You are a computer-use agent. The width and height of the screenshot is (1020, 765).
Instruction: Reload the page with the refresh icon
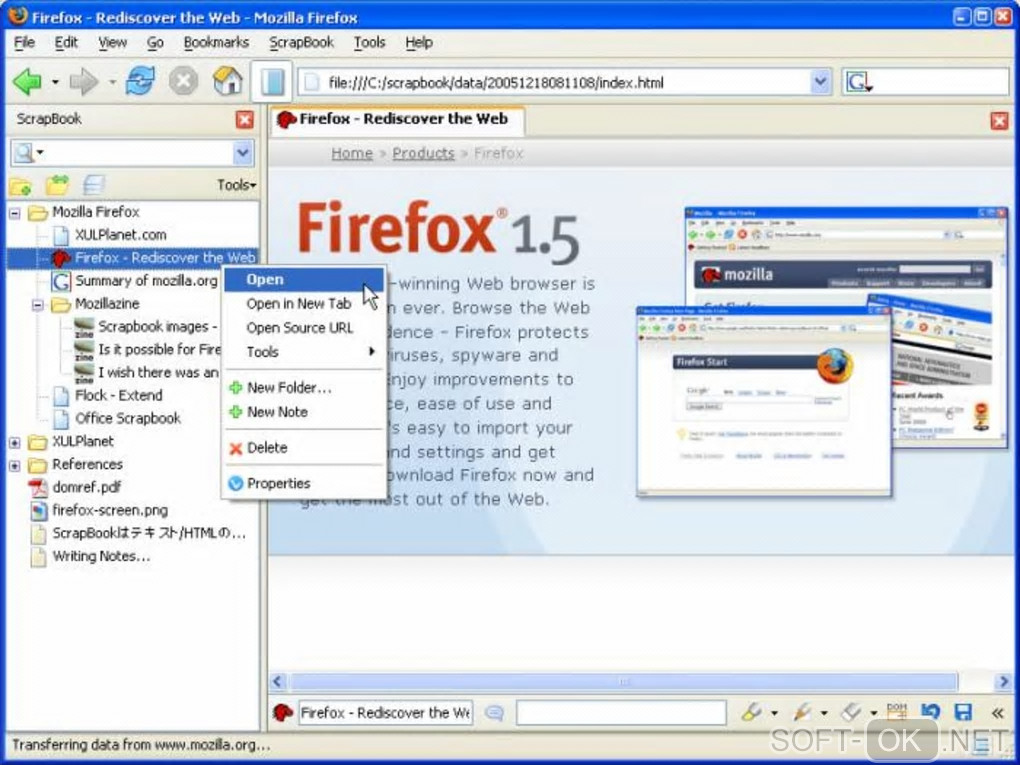pyautogui.click(x=141, y=82)
